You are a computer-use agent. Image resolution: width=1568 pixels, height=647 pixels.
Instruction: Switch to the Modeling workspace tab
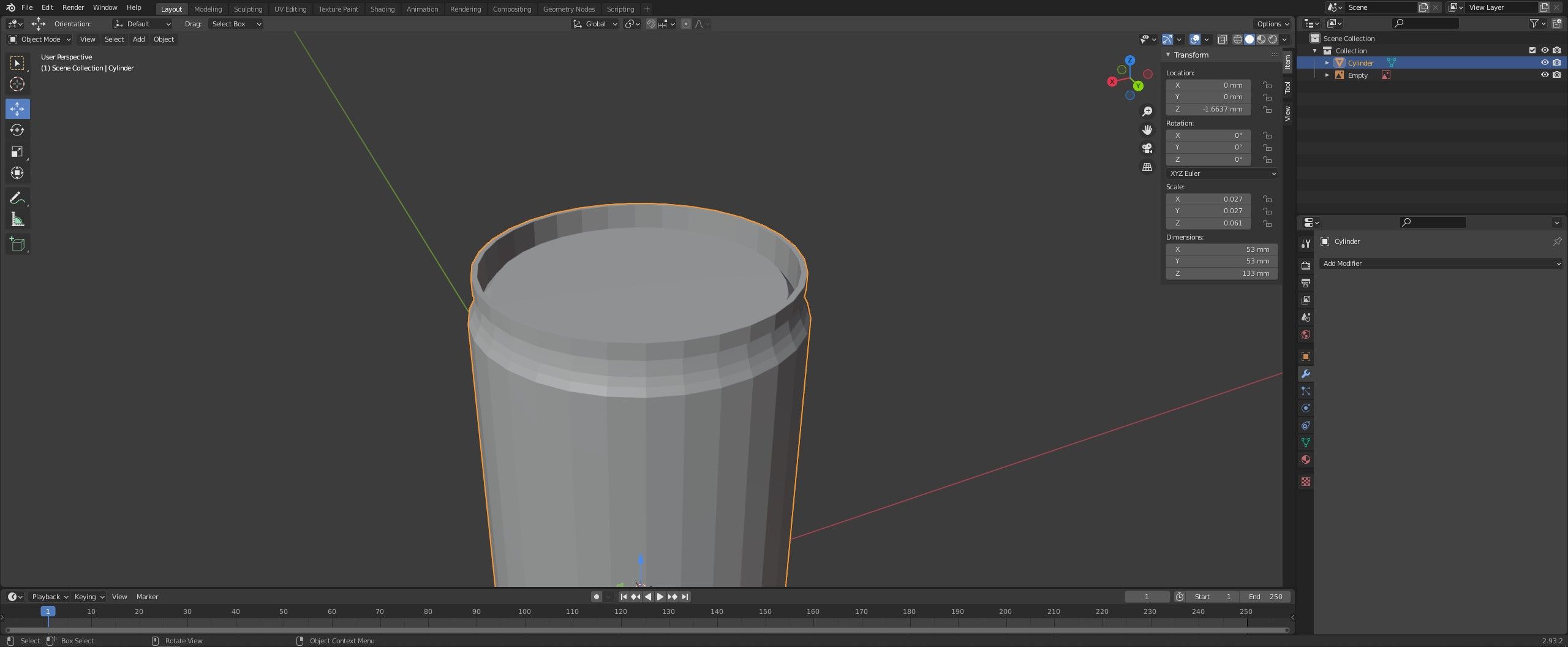[208, 9]
